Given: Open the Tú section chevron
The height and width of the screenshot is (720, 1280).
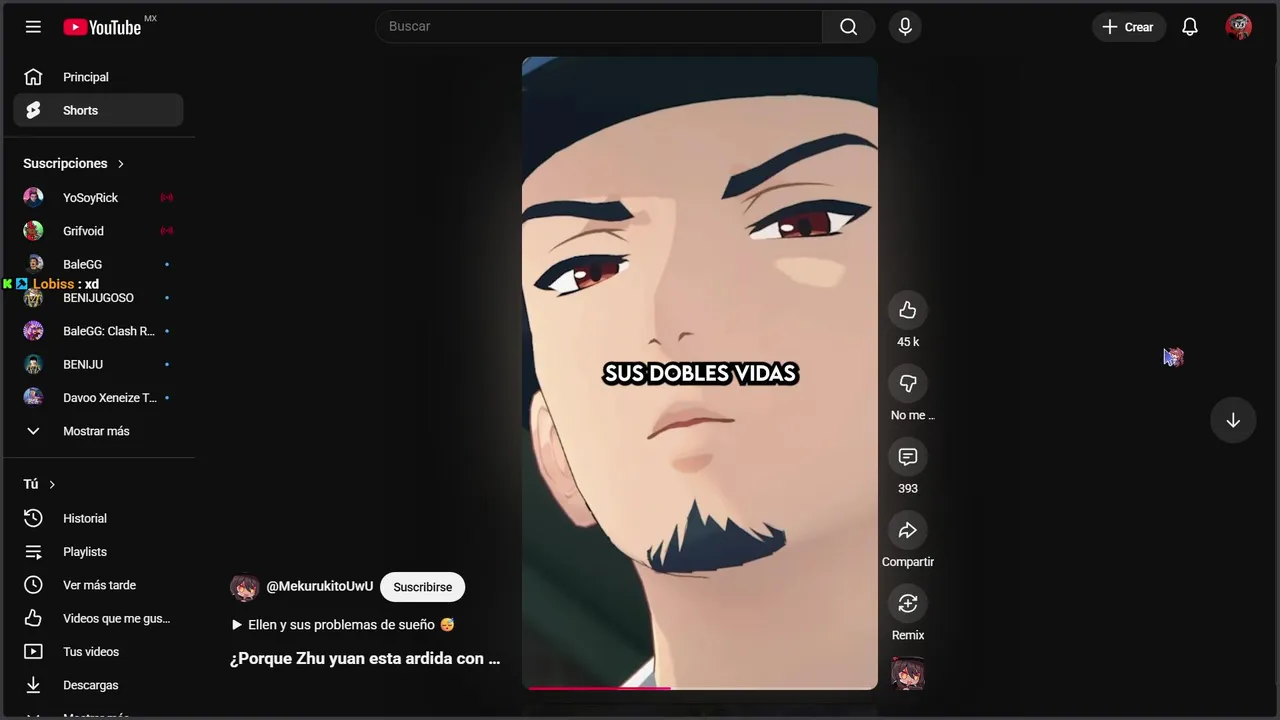Looking at the screenshot, I should pos(52,484).
